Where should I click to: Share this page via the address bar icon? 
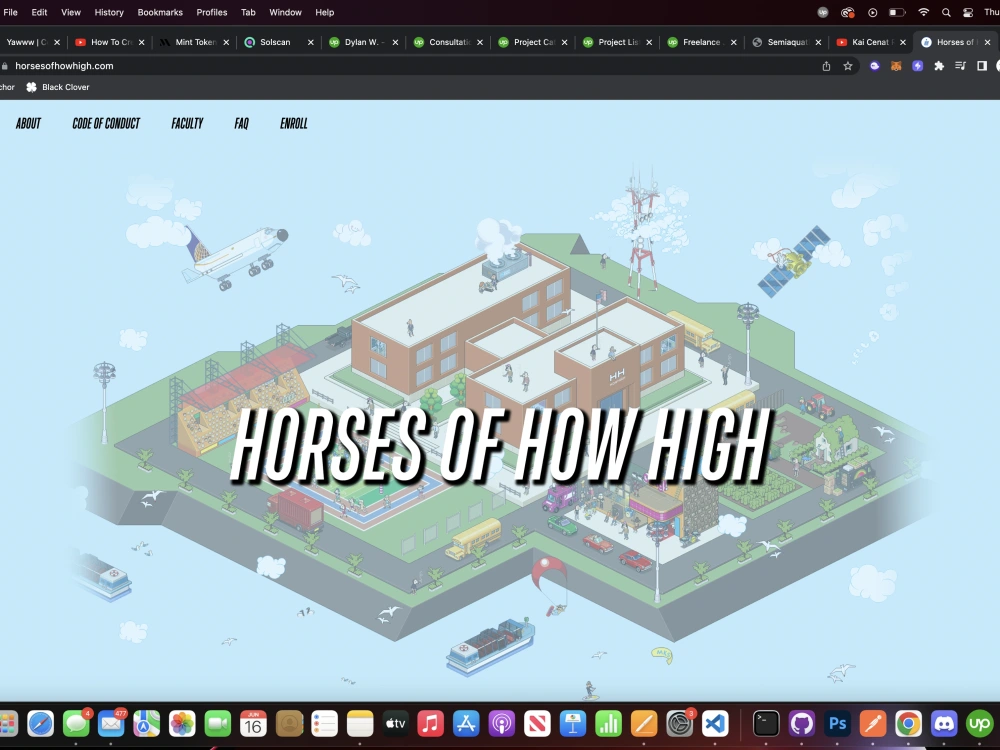tap(826, 66)
